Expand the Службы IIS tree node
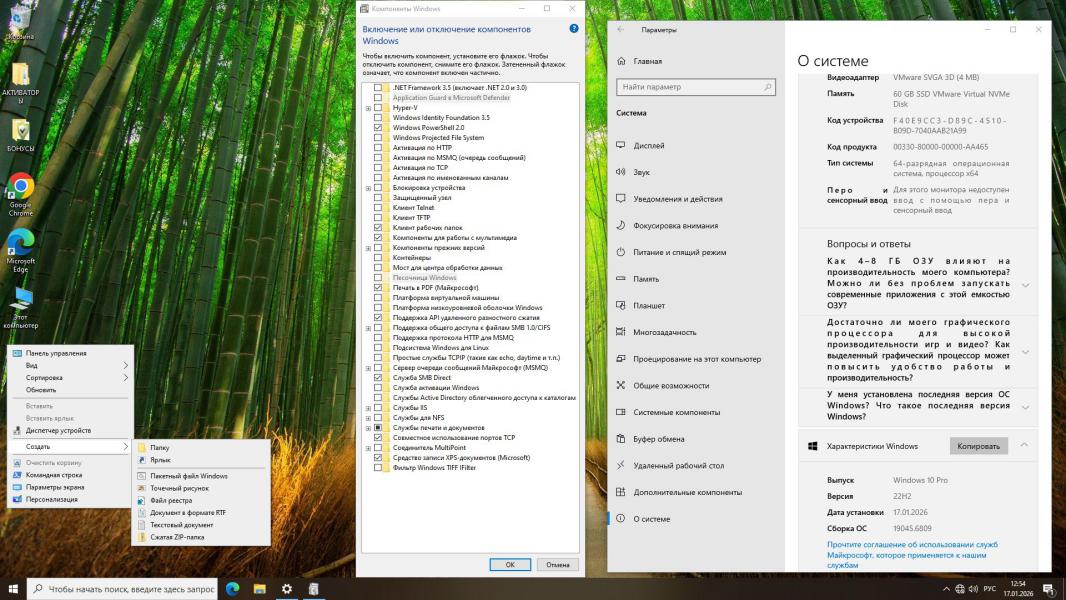This screenshot has height=600, width=1066. [x=368, y=408]
